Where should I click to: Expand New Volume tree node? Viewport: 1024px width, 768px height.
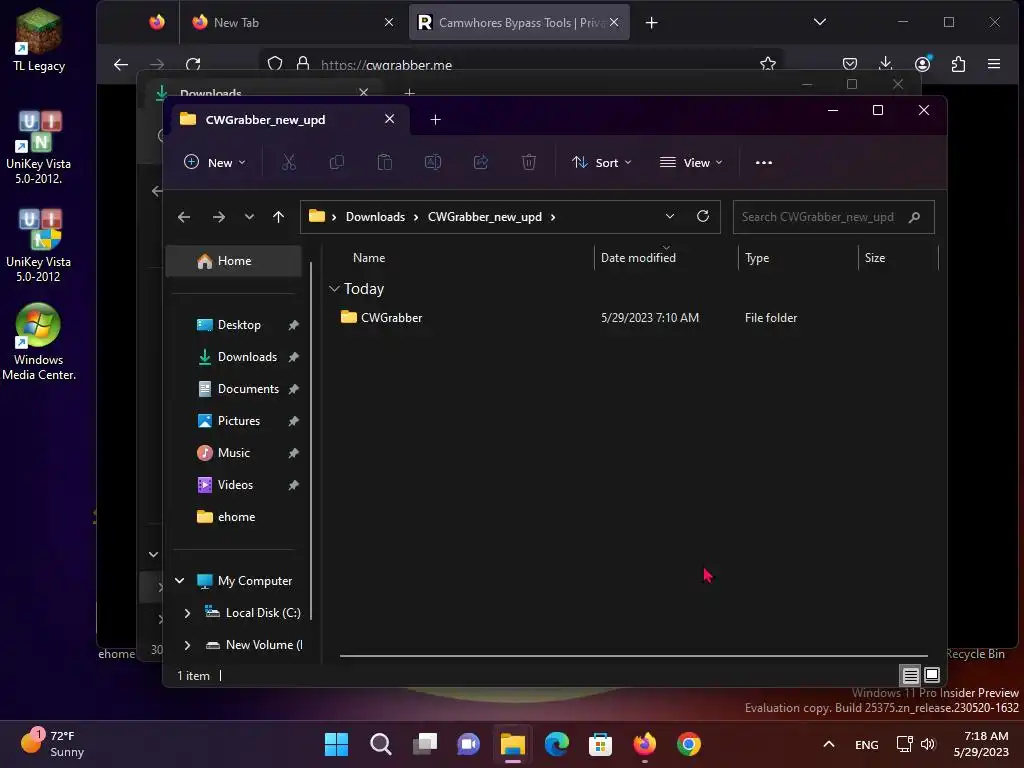[x=187, y=645]
